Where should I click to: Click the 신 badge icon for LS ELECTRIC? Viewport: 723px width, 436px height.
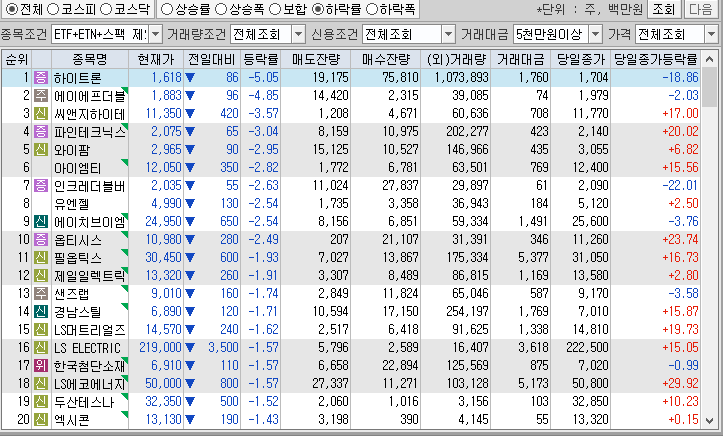[x=41, y=347]
